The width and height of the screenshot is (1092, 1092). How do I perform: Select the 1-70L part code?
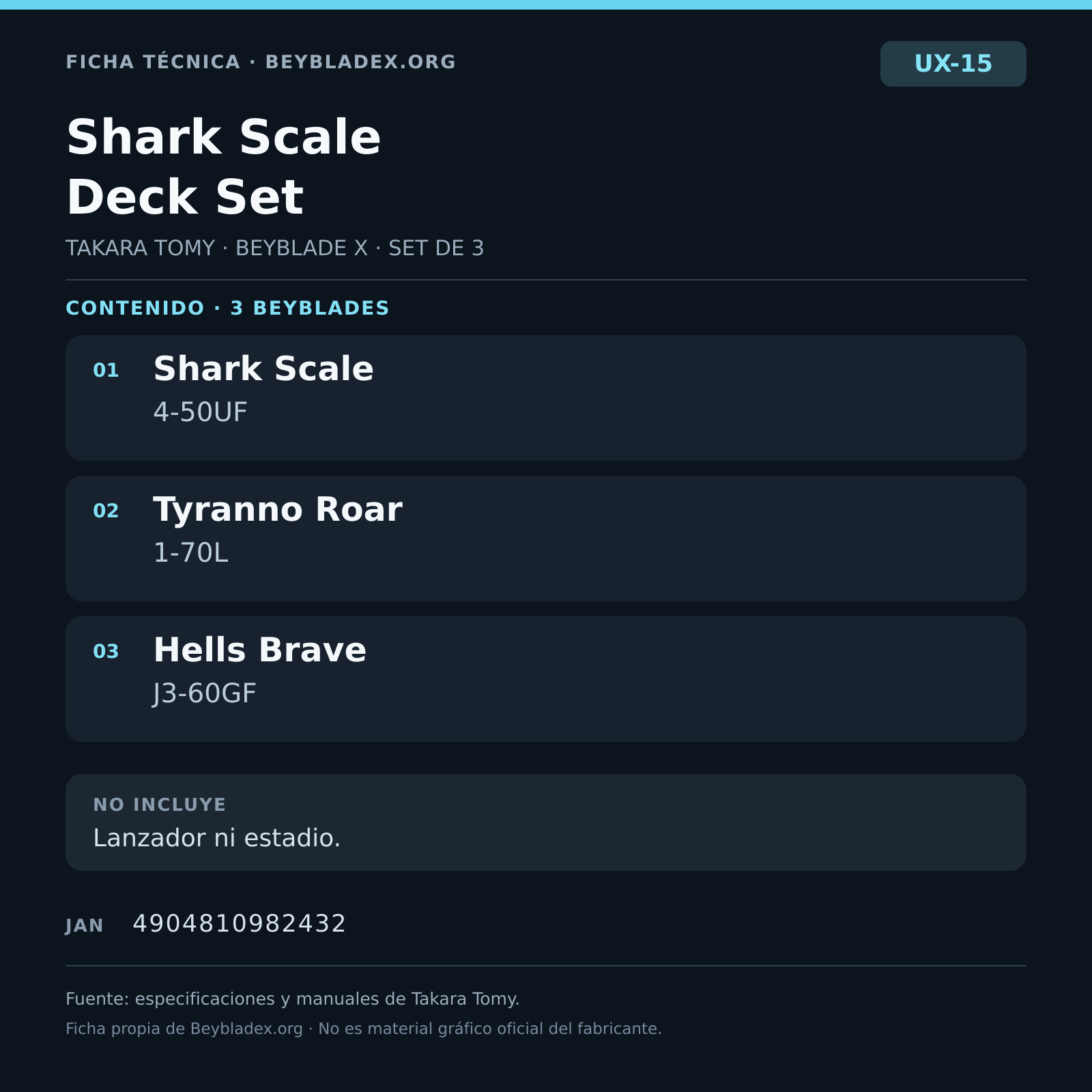(x=190, y=553)
